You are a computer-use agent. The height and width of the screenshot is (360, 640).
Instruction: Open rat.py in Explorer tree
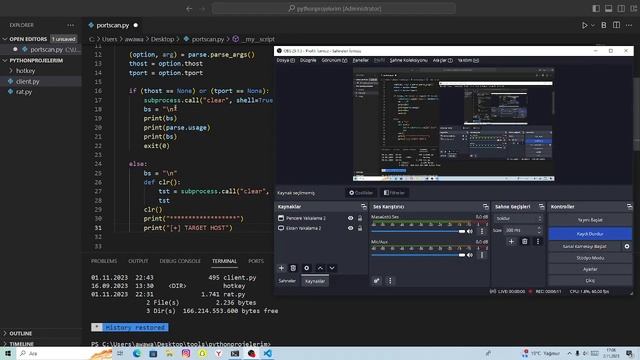coord(24,92)
